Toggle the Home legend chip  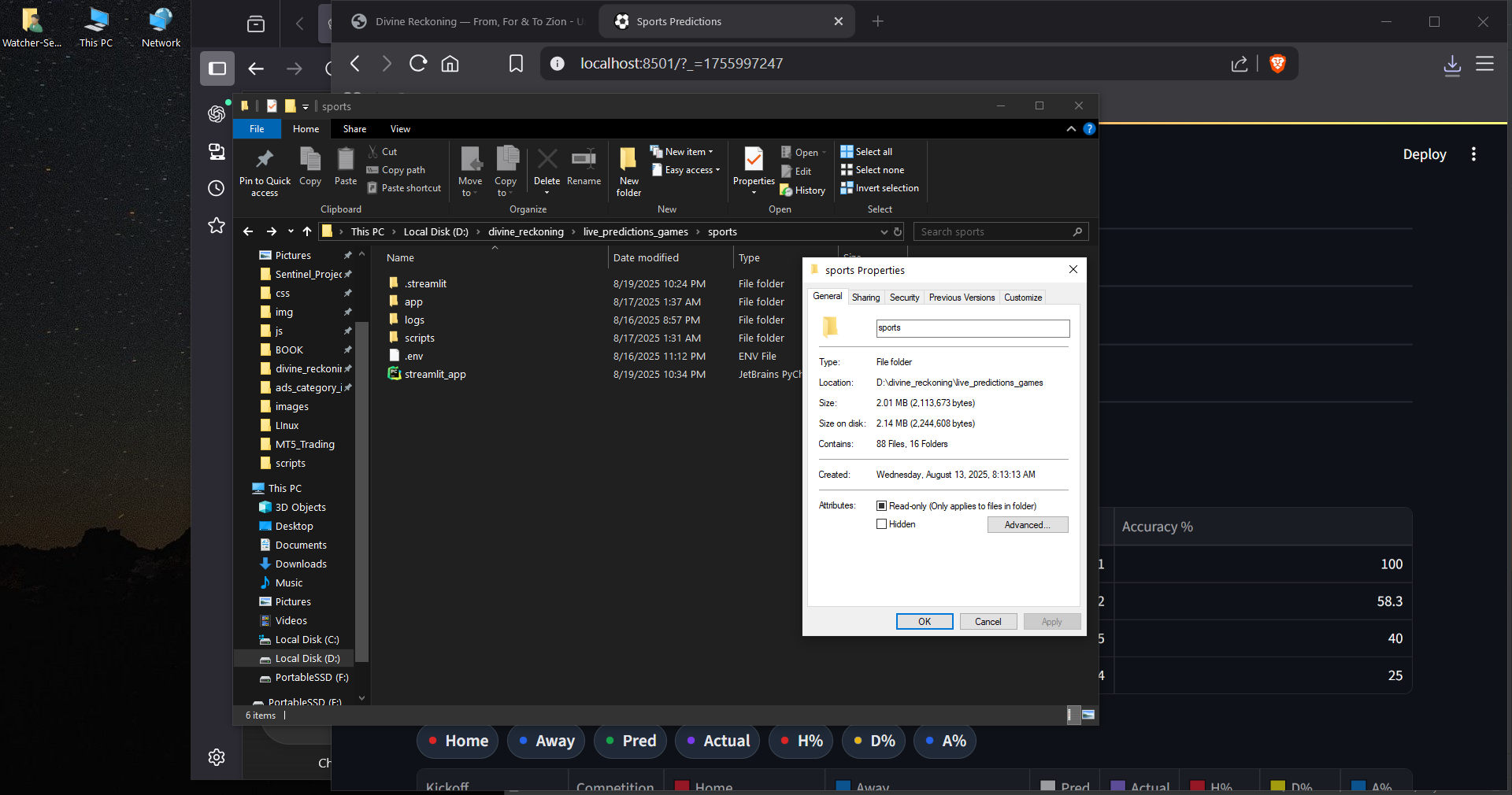tap(458, 741)
